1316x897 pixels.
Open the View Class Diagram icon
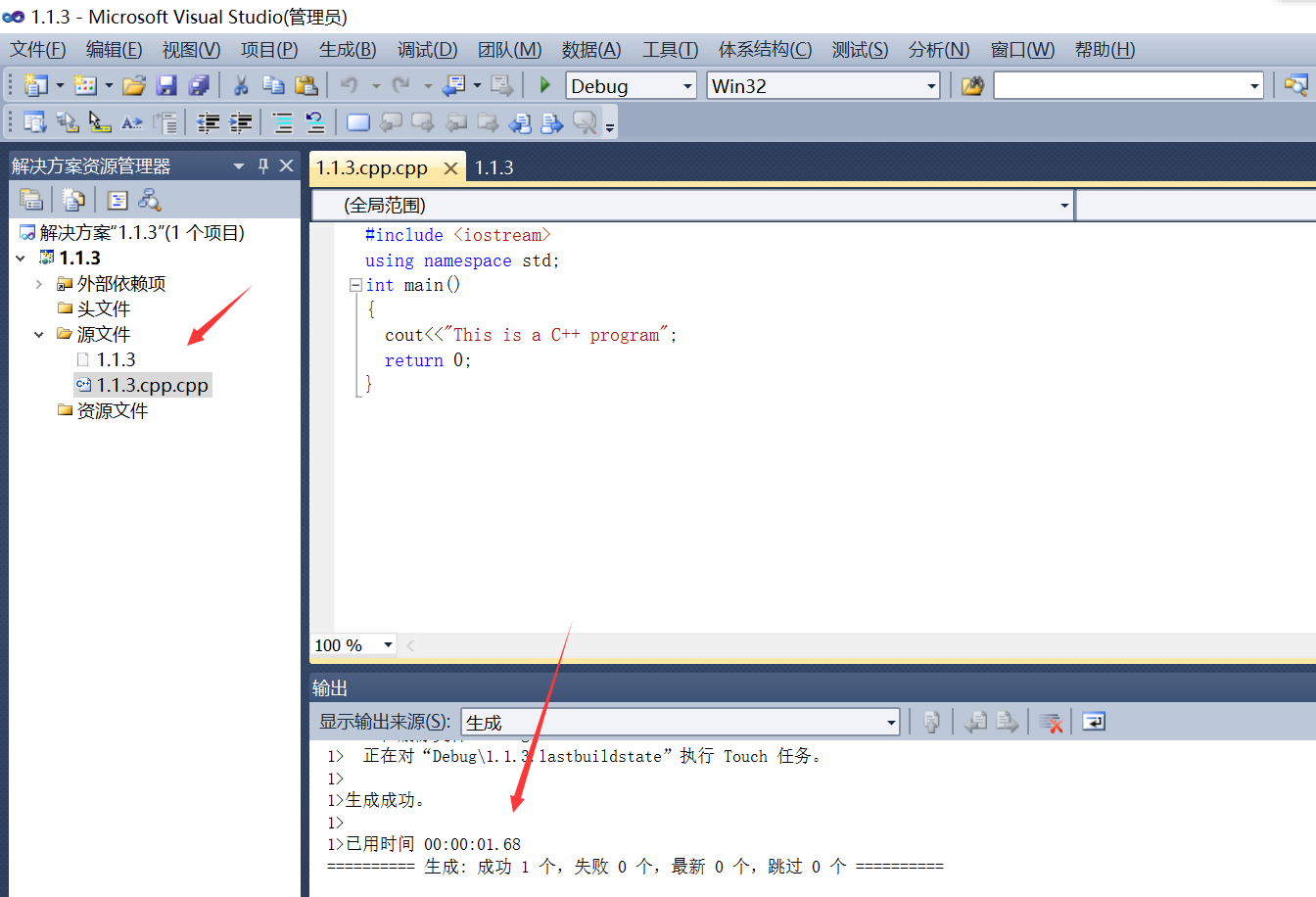click(149, 200)
